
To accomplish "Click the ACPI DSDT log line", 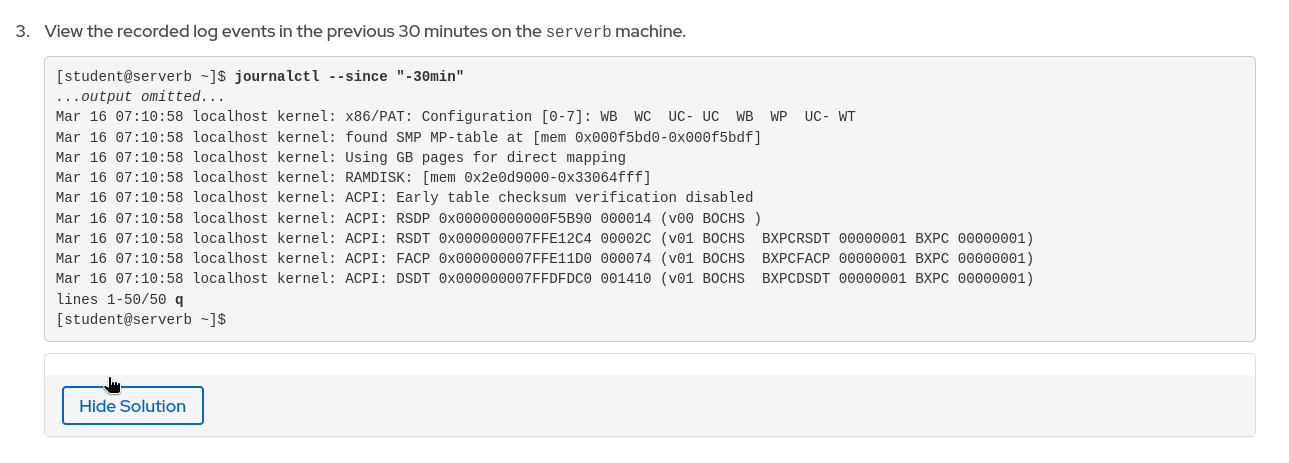I will click(x=544, y=278).
